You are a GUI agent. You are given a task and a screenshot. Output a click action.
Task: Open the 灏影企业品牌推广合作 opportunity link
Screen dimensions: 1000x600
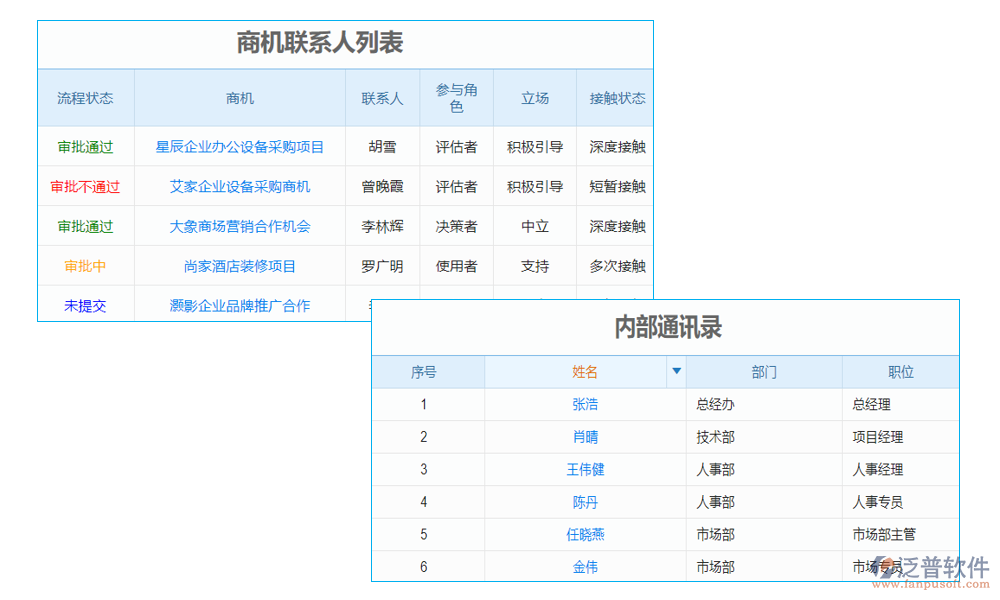[x=240, y=305]
